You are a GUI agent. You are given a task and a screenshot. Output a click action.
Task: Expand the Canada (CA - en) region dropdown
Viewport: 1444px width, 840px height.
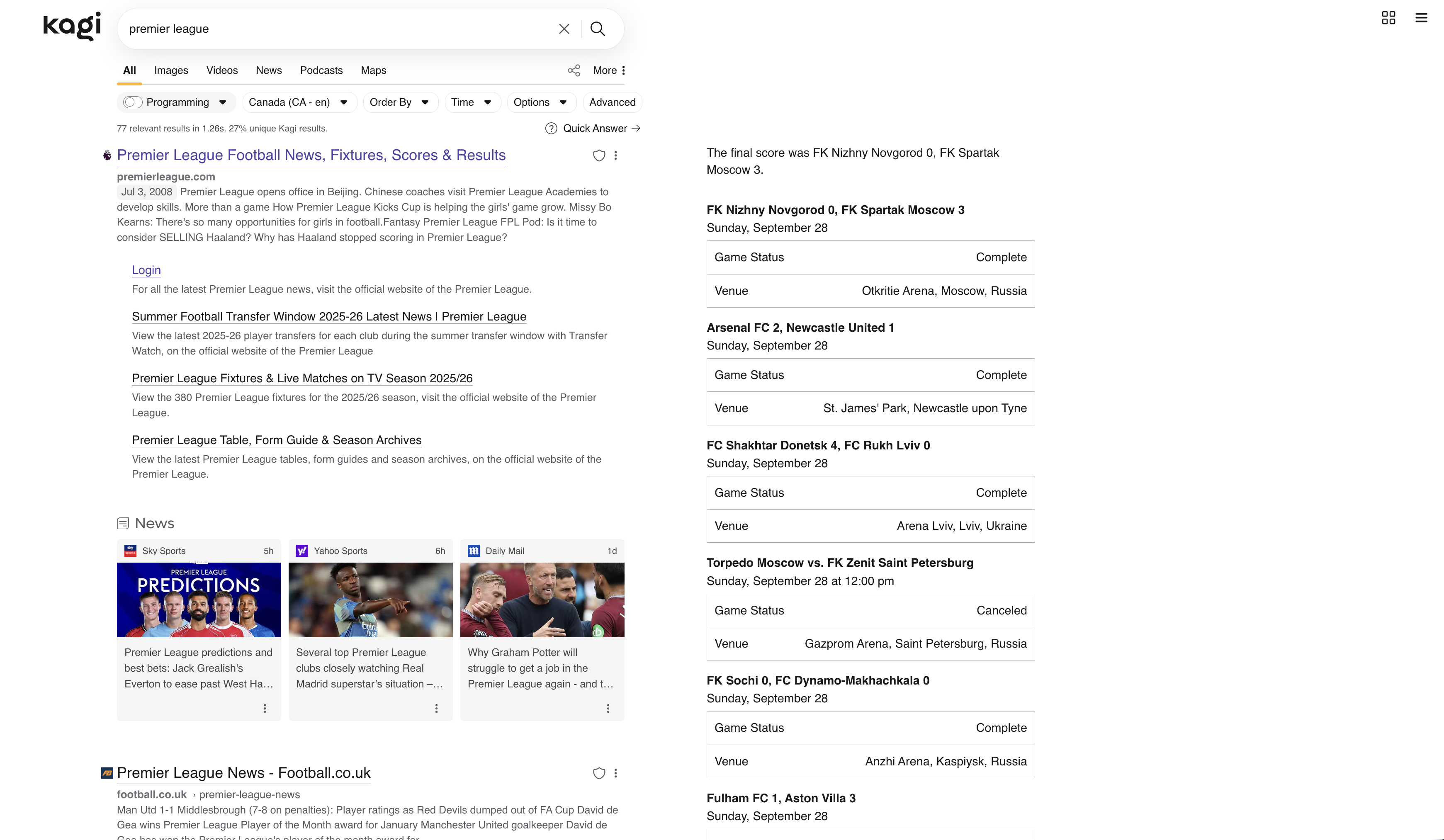[x=299, y=102]
